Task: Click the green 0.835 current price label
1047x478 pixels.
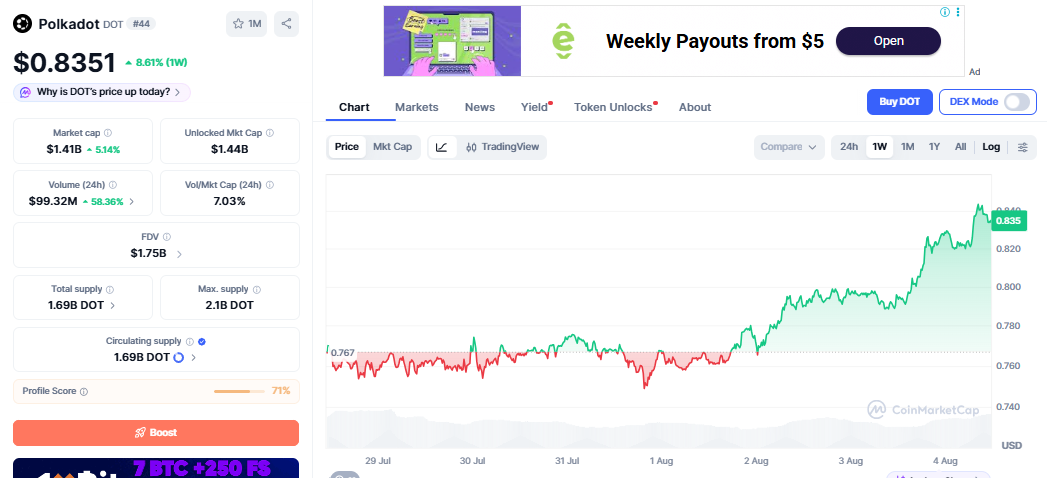Action: [1008, 221]
